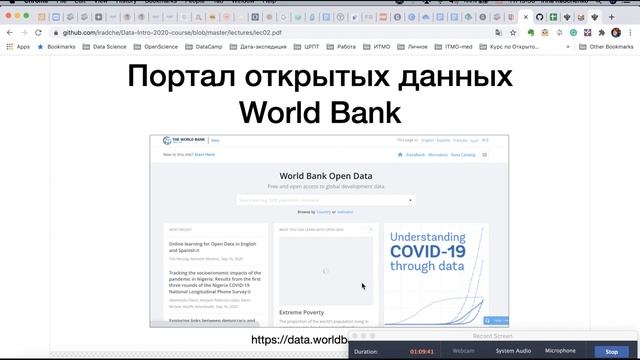Open the Apps grid shortcut

pos(18,47)
